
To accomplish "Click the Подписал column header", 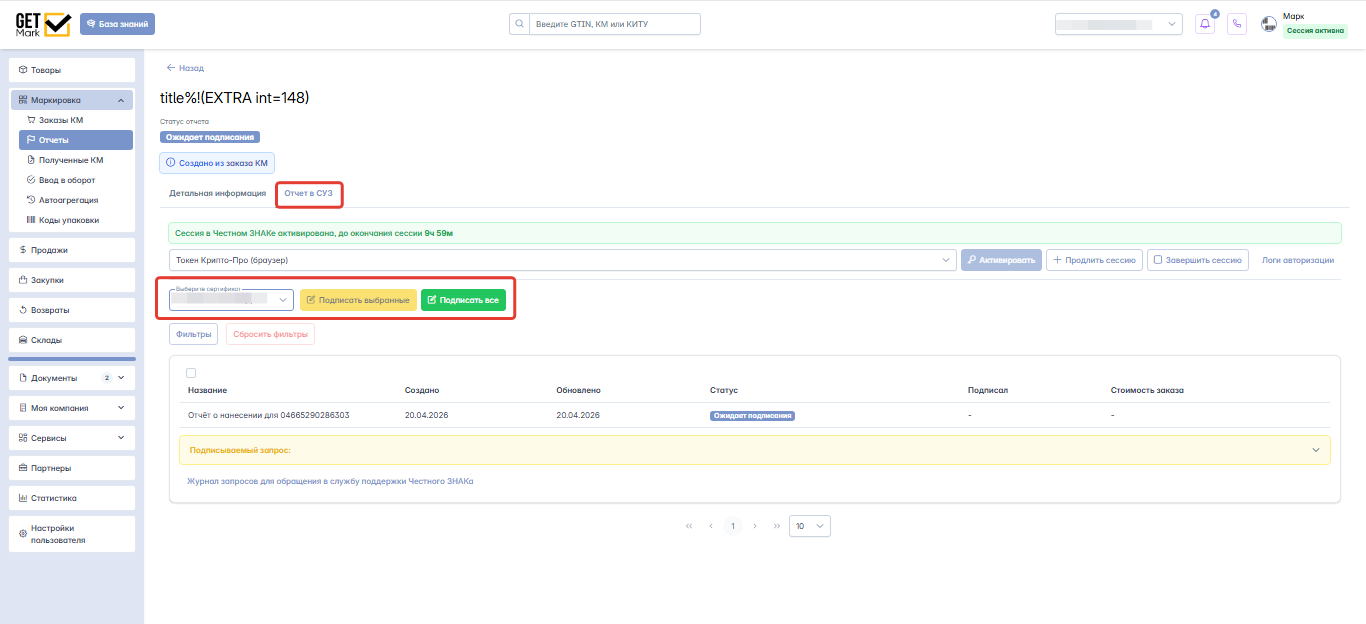I will click(988, 390).
